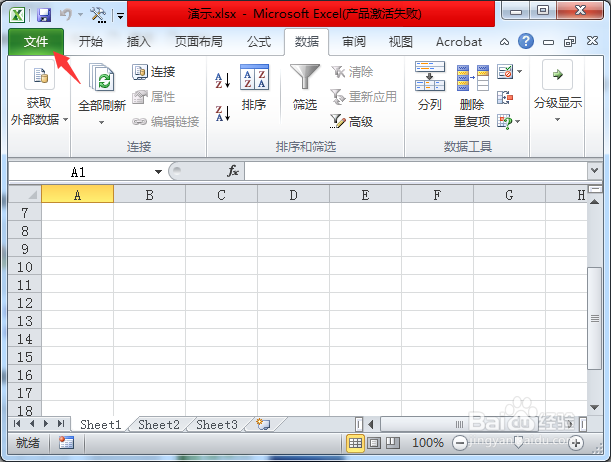Image resolution: width=611 pixels, height=462 pixels.
Task: Select row 10 header
Action: (x=25, y=267)
